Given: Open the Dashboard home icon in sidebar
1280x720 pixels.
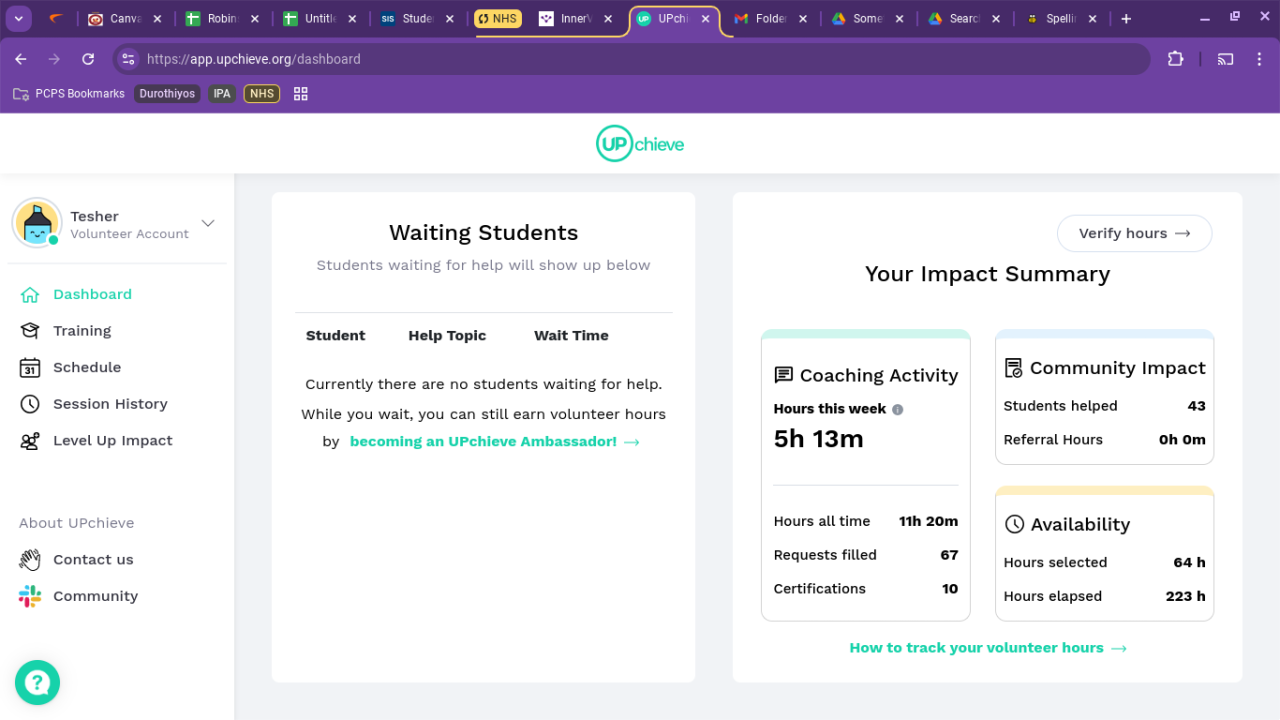Looking at the screenshot, I should pos(30,295).
